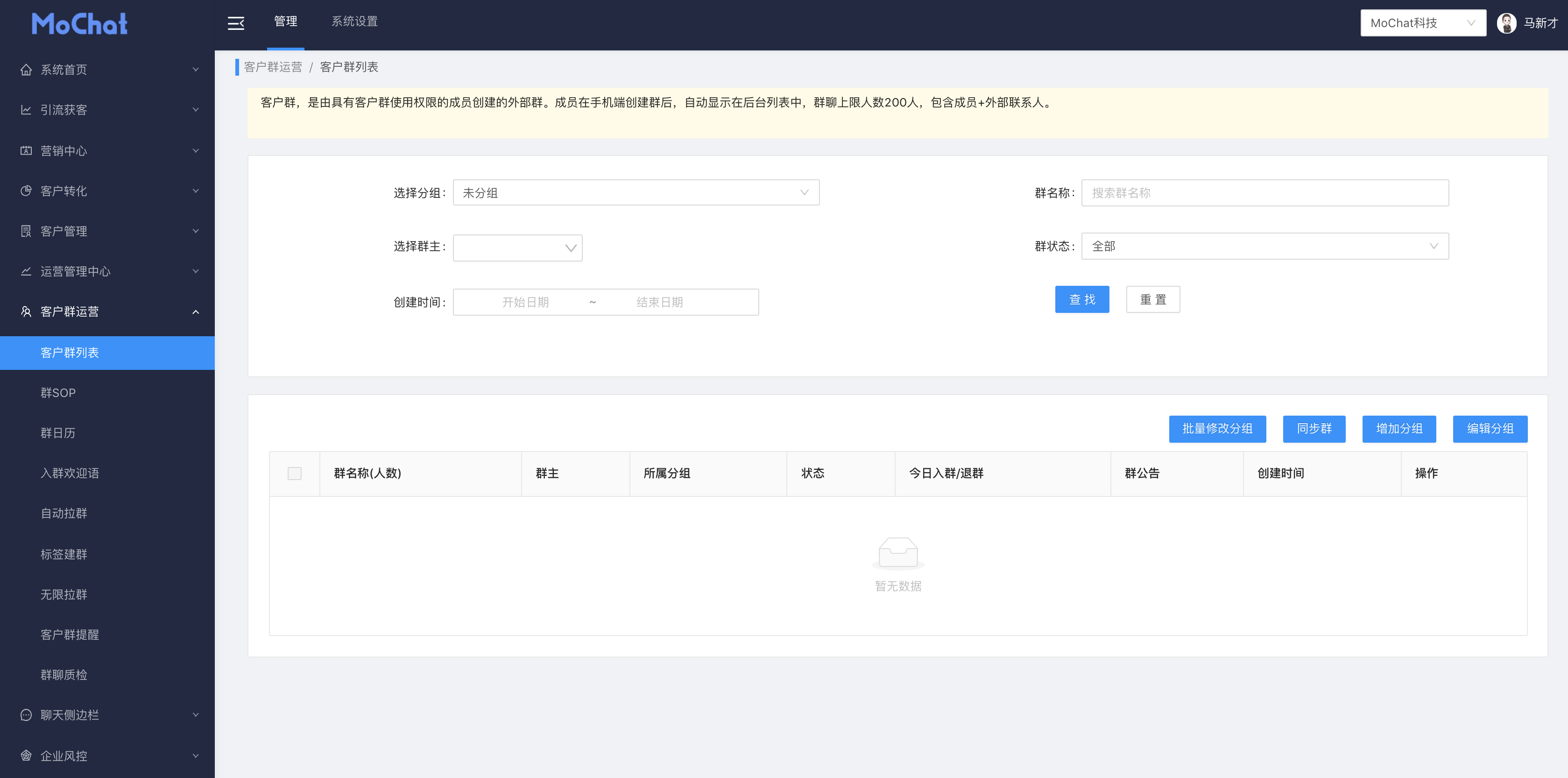Click the sidebar collapse hamburger icon
The width and height of the screenshot is (1568, 778).
pyautogui.click(x=235, y=23)
